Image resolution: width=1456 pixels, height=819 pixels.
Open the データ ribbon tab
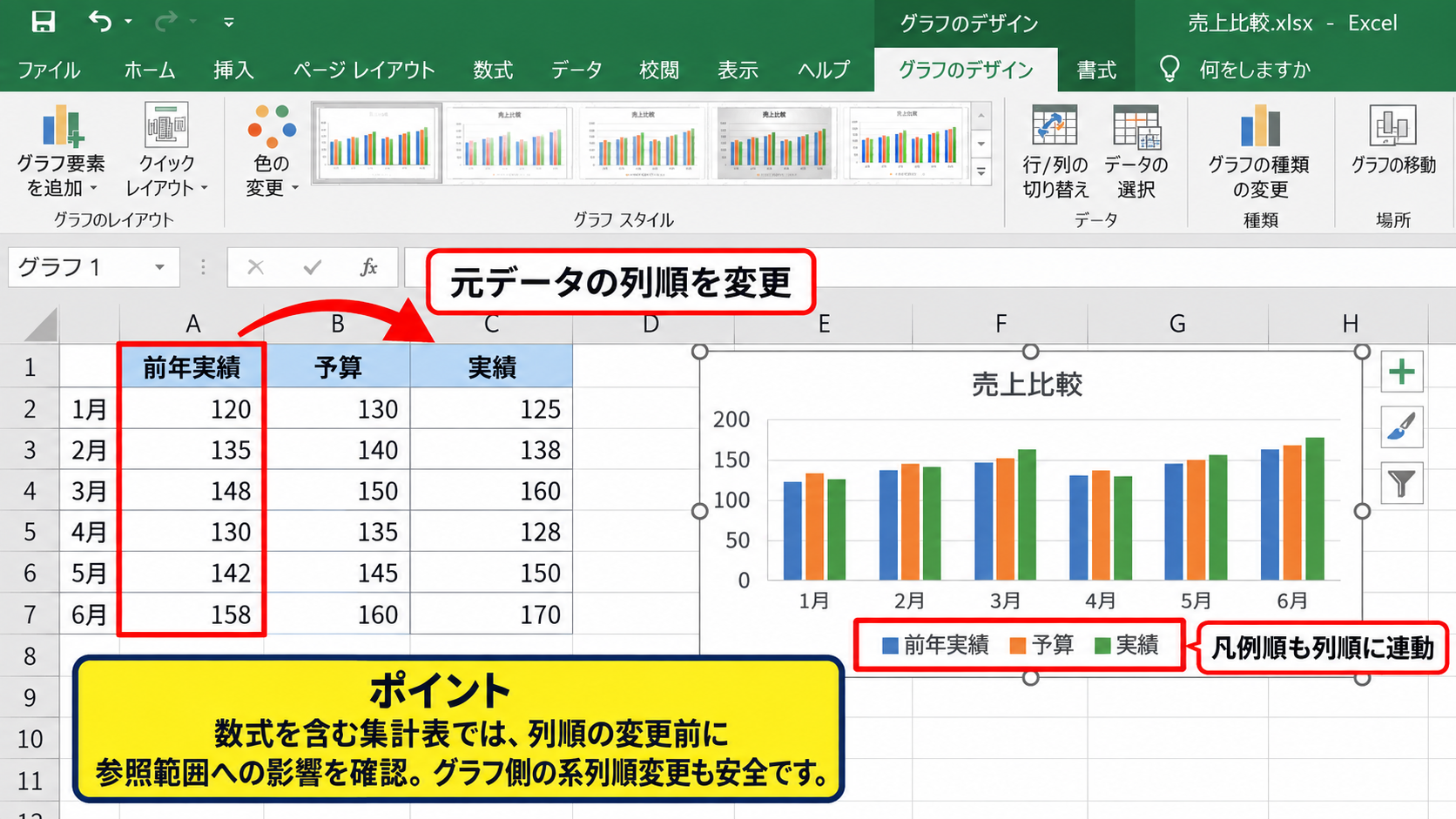576,70
